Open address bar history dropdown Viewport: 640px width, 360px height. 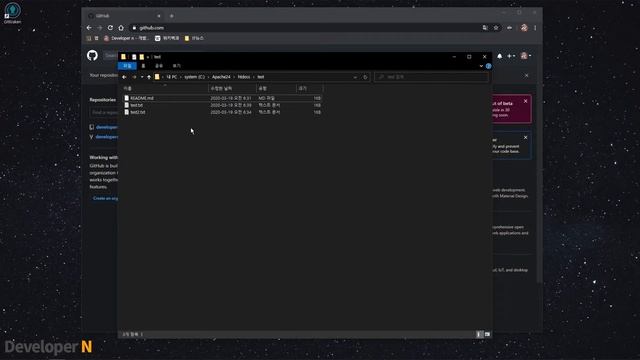click(x=355, y=77)
